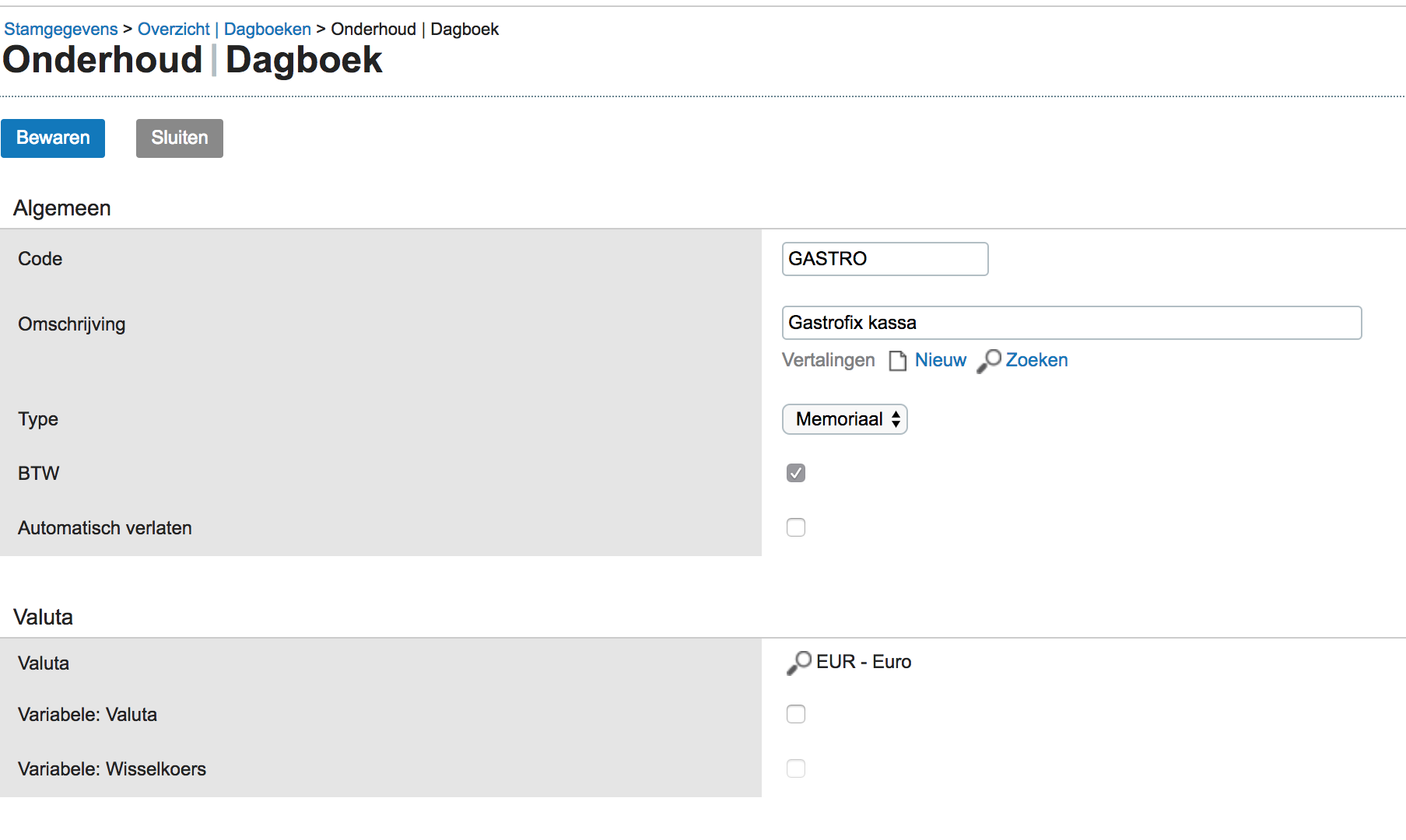The image size is (1406, 840).
Task: Click the new document icon beside Nieuw
Action: pos(897,361)
